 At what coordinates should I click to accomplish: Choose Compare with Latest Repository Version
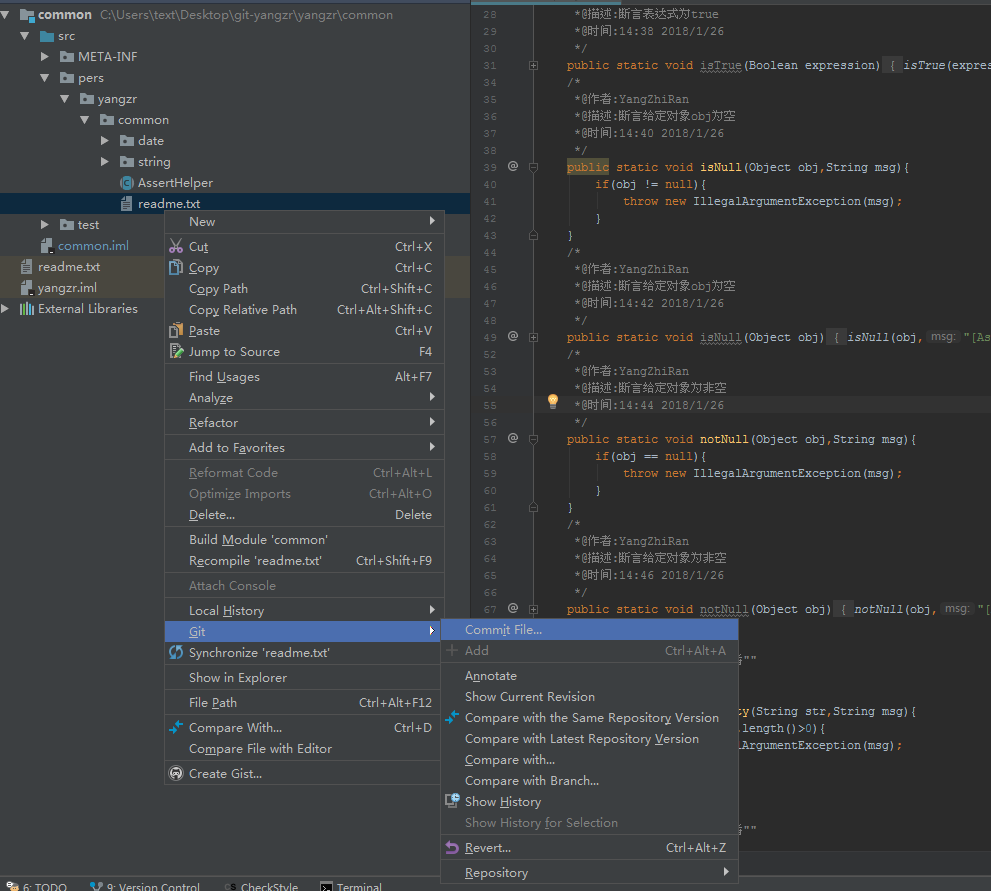tap(589, 738)
